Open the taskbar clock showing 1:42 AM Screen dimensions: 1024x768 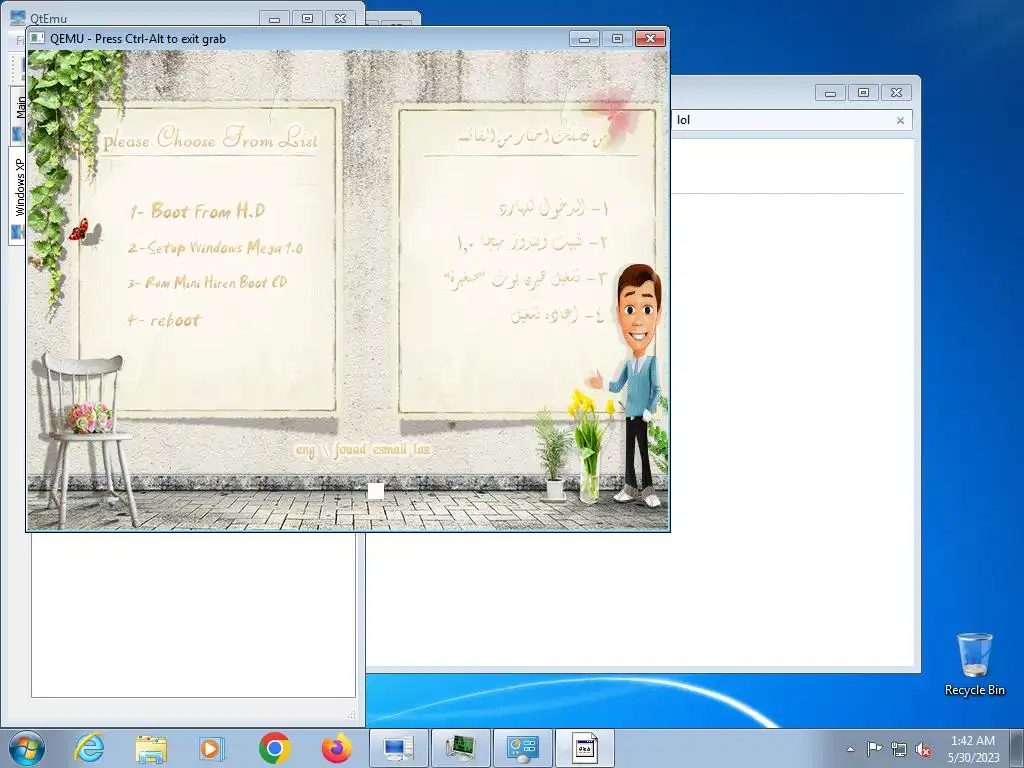[x=973, y=748]
